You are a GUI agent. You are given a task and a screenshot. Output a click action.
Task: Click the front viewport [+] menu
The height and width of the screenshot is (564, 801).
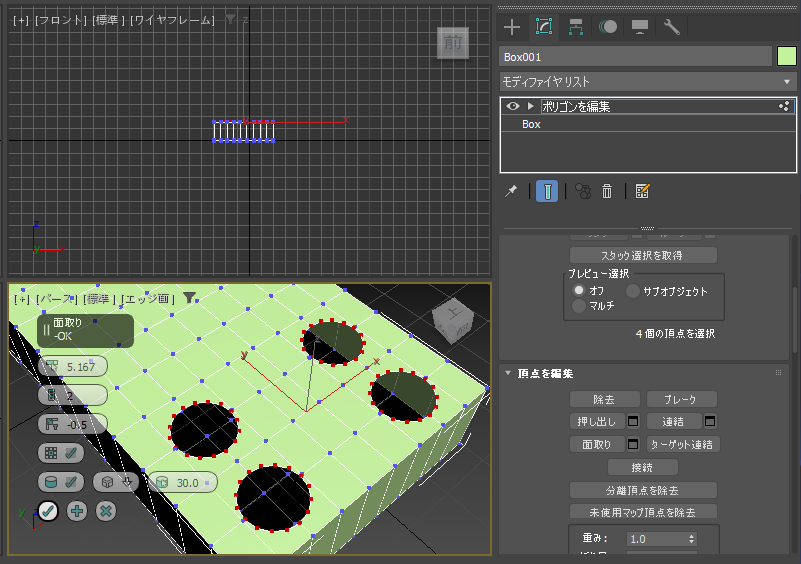pos(21,20)
